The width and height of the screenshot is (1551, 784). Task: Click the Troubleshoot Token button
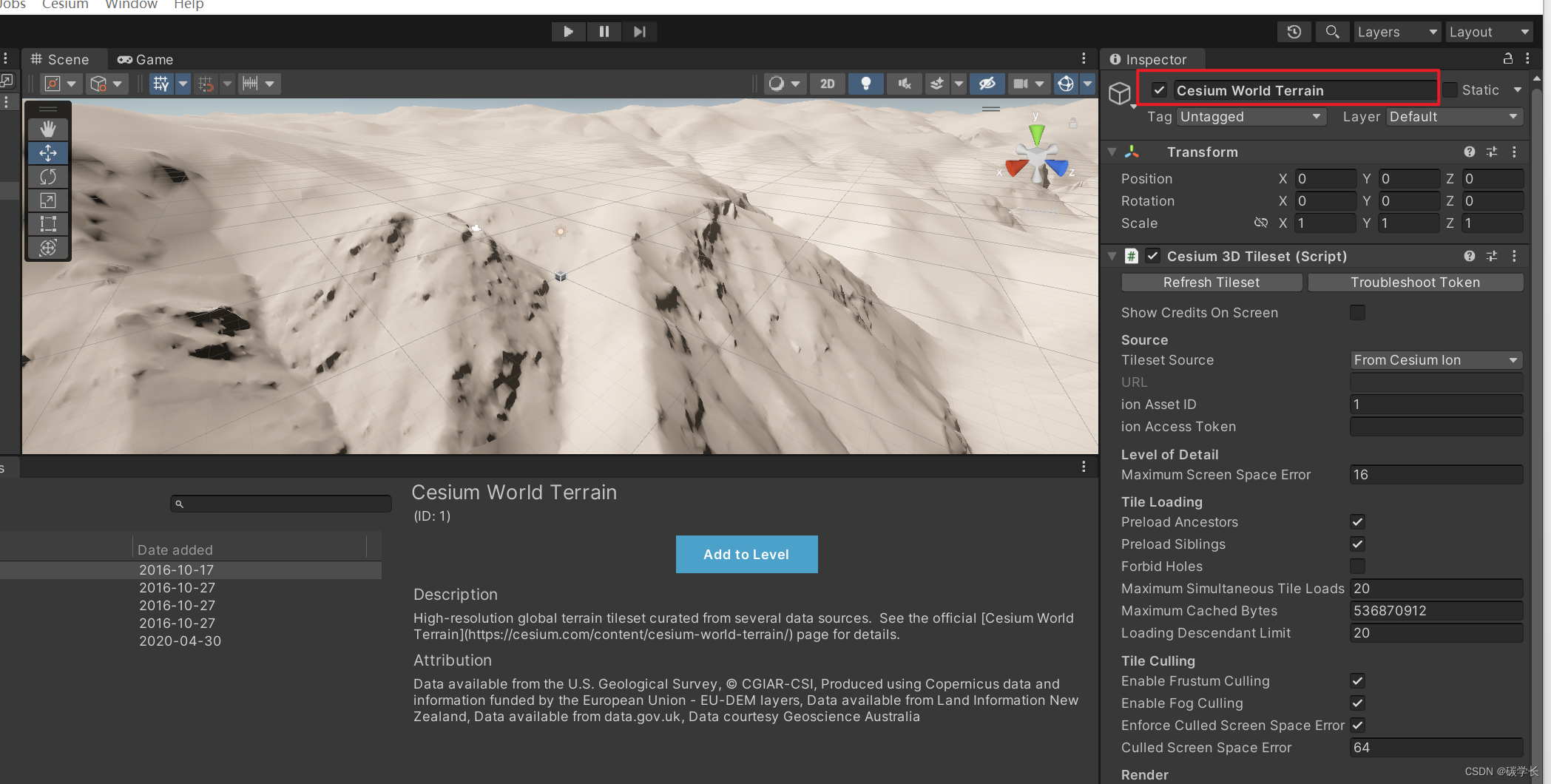pyautogui.click(x=1415, y=282)
